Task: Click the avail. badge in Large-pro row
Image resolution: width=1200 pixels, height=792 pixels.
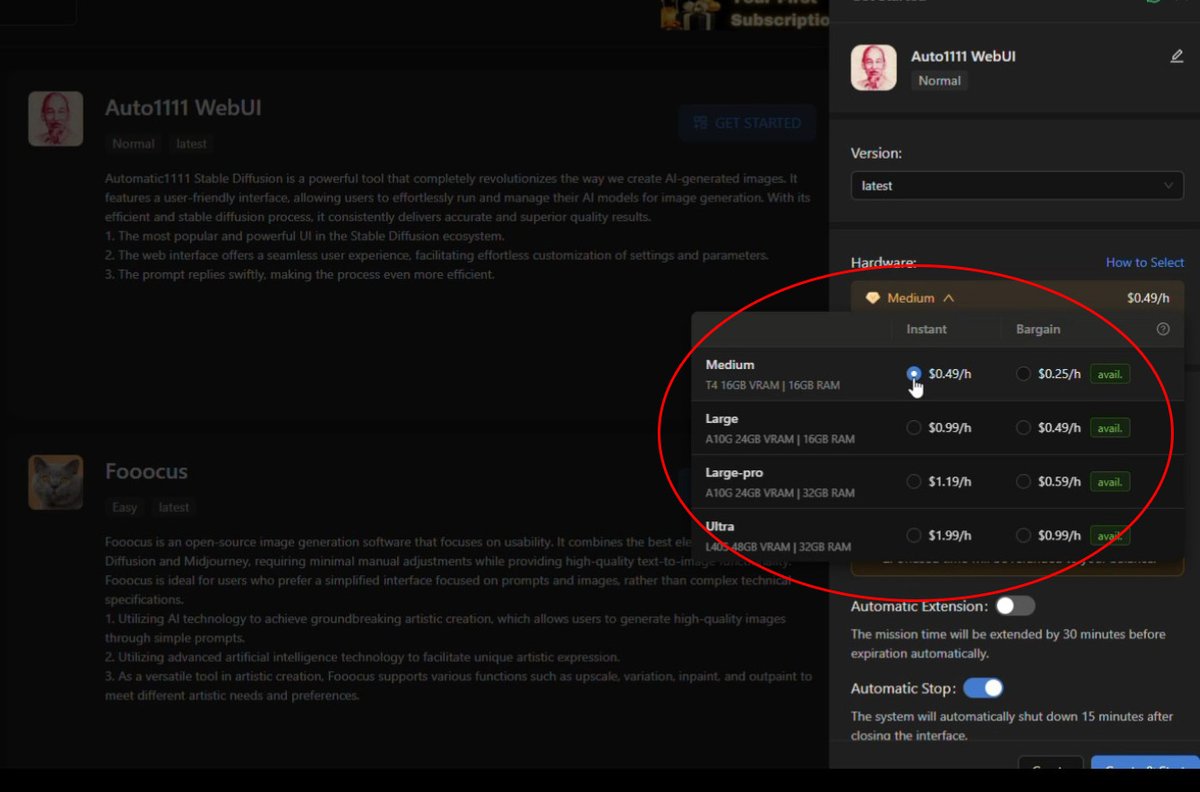Action: coord(1110,482)
